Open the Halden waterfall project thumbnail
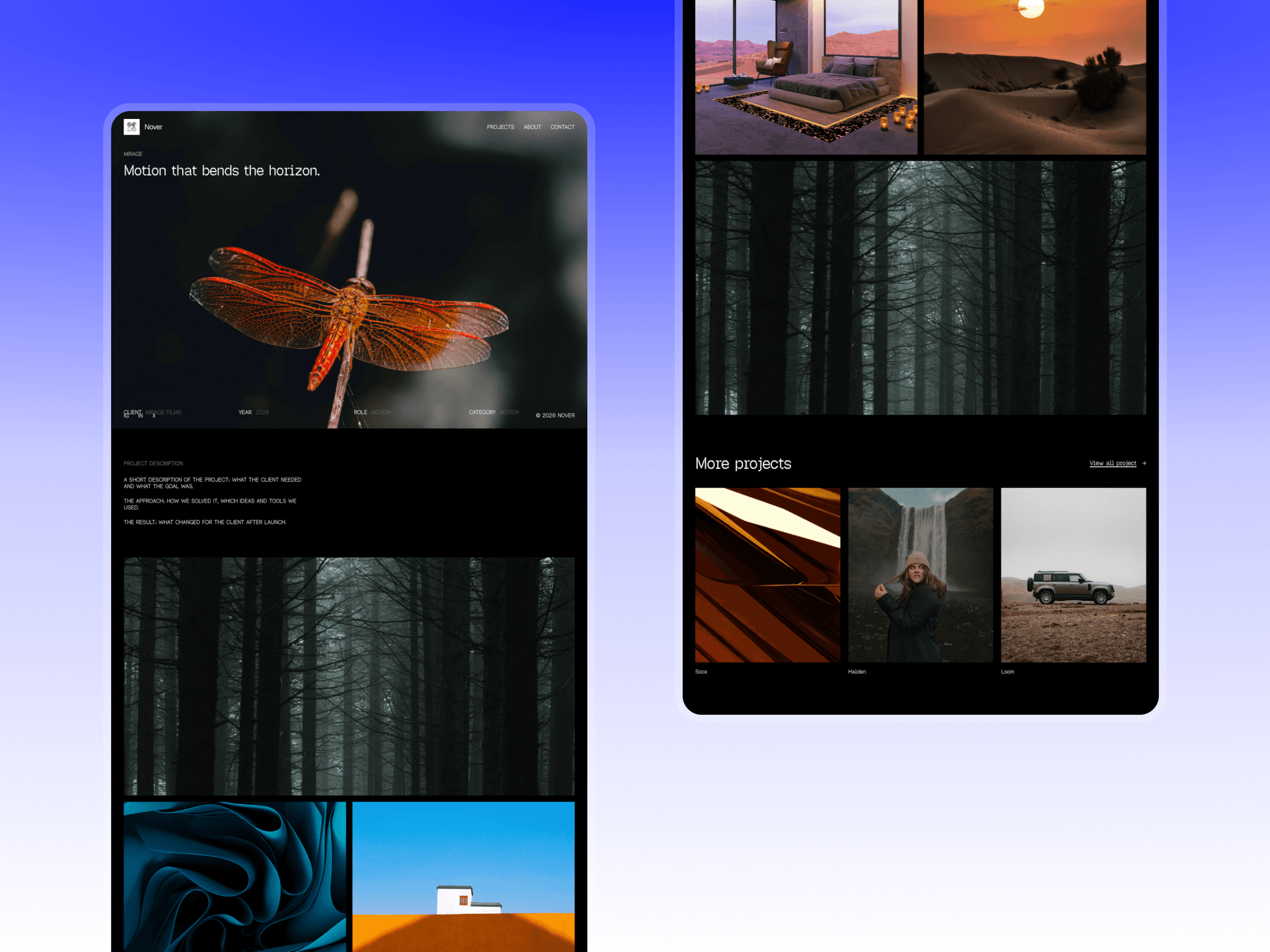 (920, 575)
